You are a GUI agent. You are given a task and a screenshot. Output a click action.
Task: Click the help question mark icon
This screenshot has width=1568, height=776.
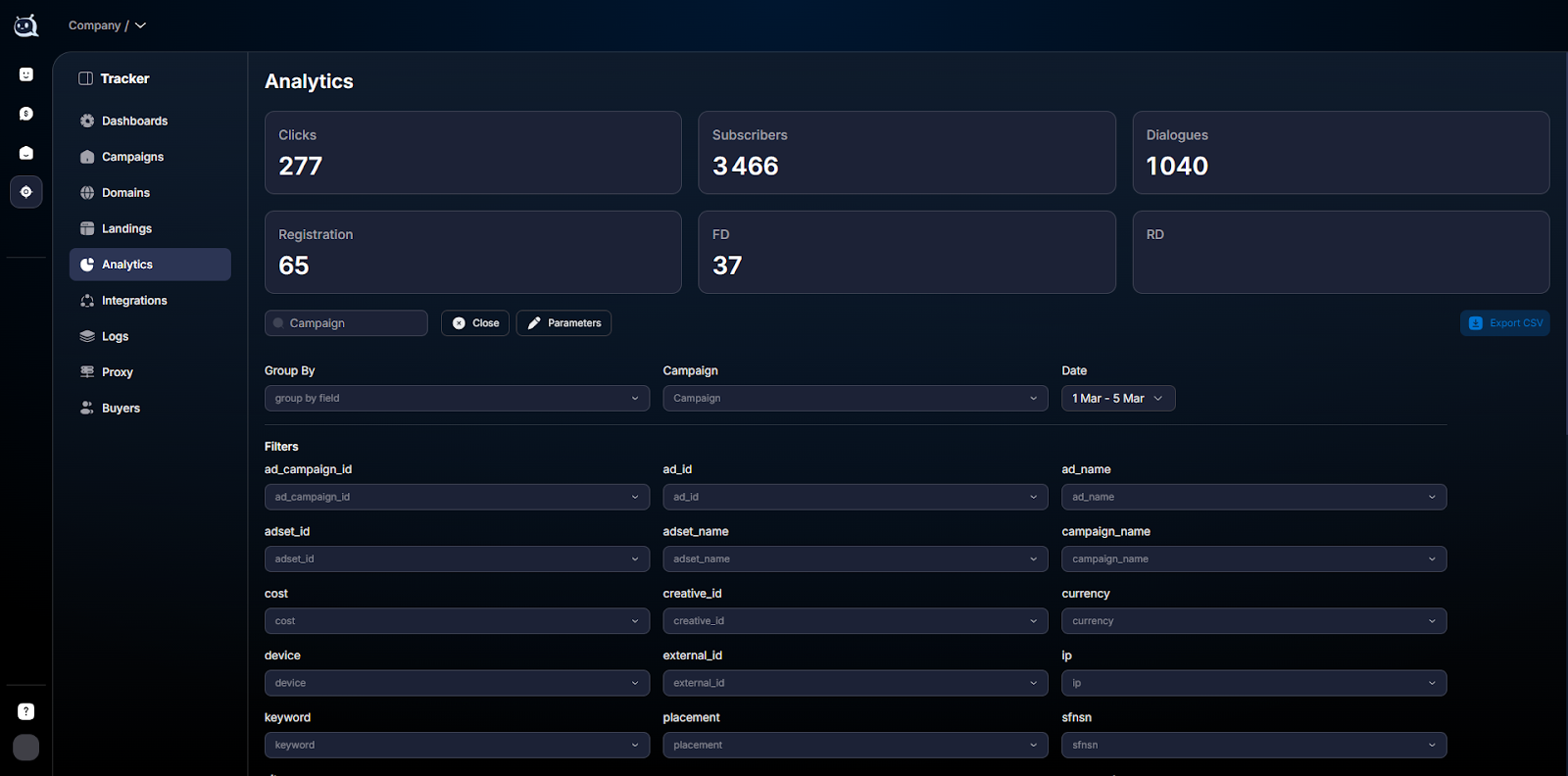[x=26, y=711]
